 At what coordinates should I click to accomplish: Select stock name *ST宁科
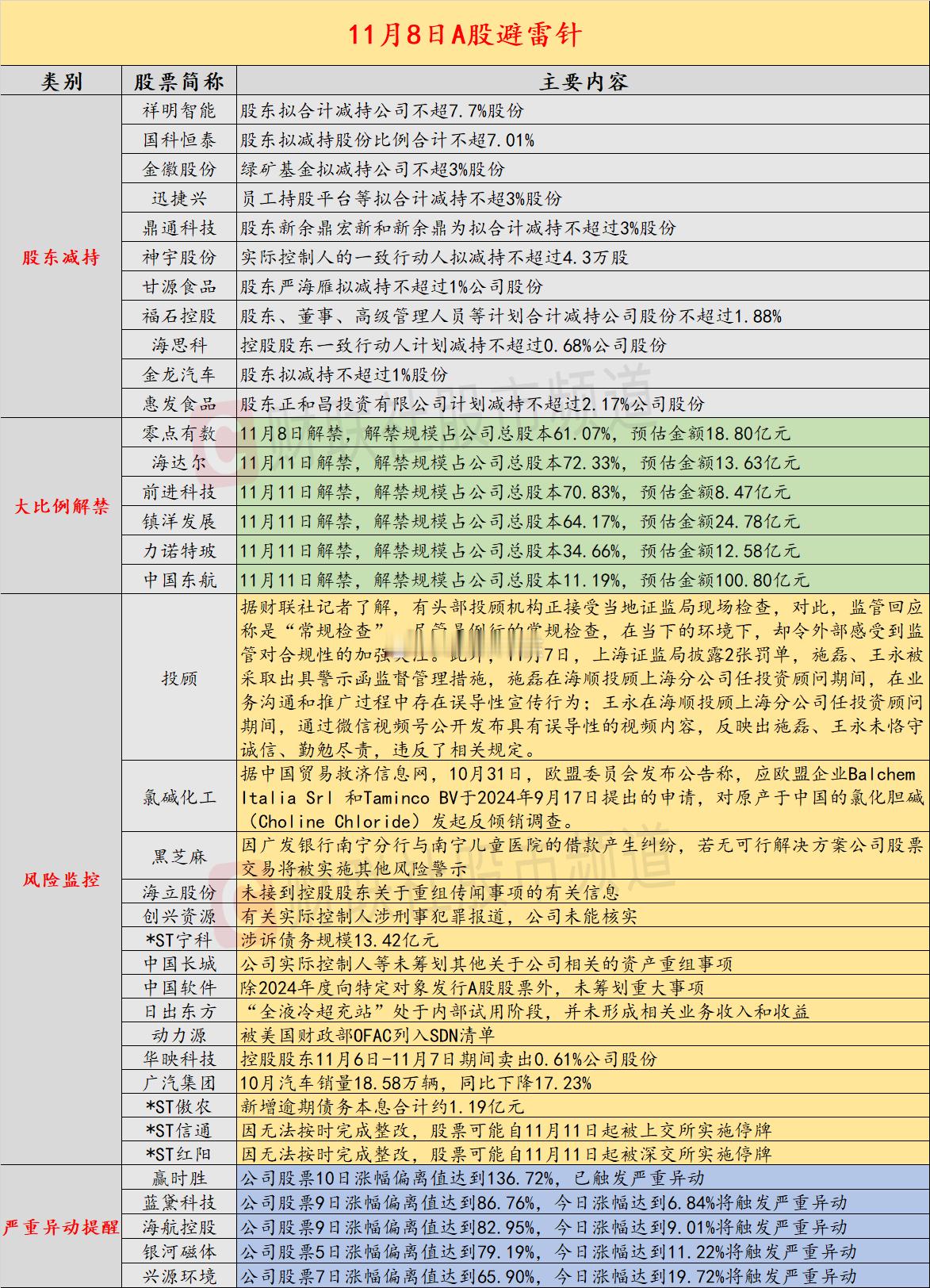179,940
